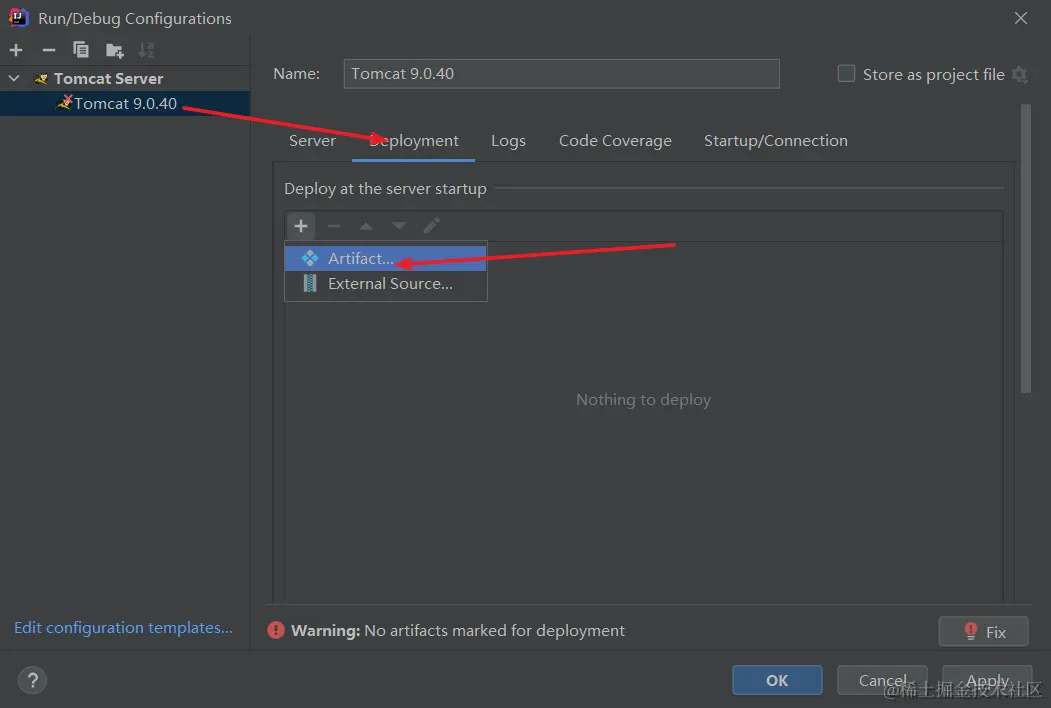The width and height of the screenshot is (1051, 708).
Task: Create a new configuration folder
Action: [x=115, y=50]
